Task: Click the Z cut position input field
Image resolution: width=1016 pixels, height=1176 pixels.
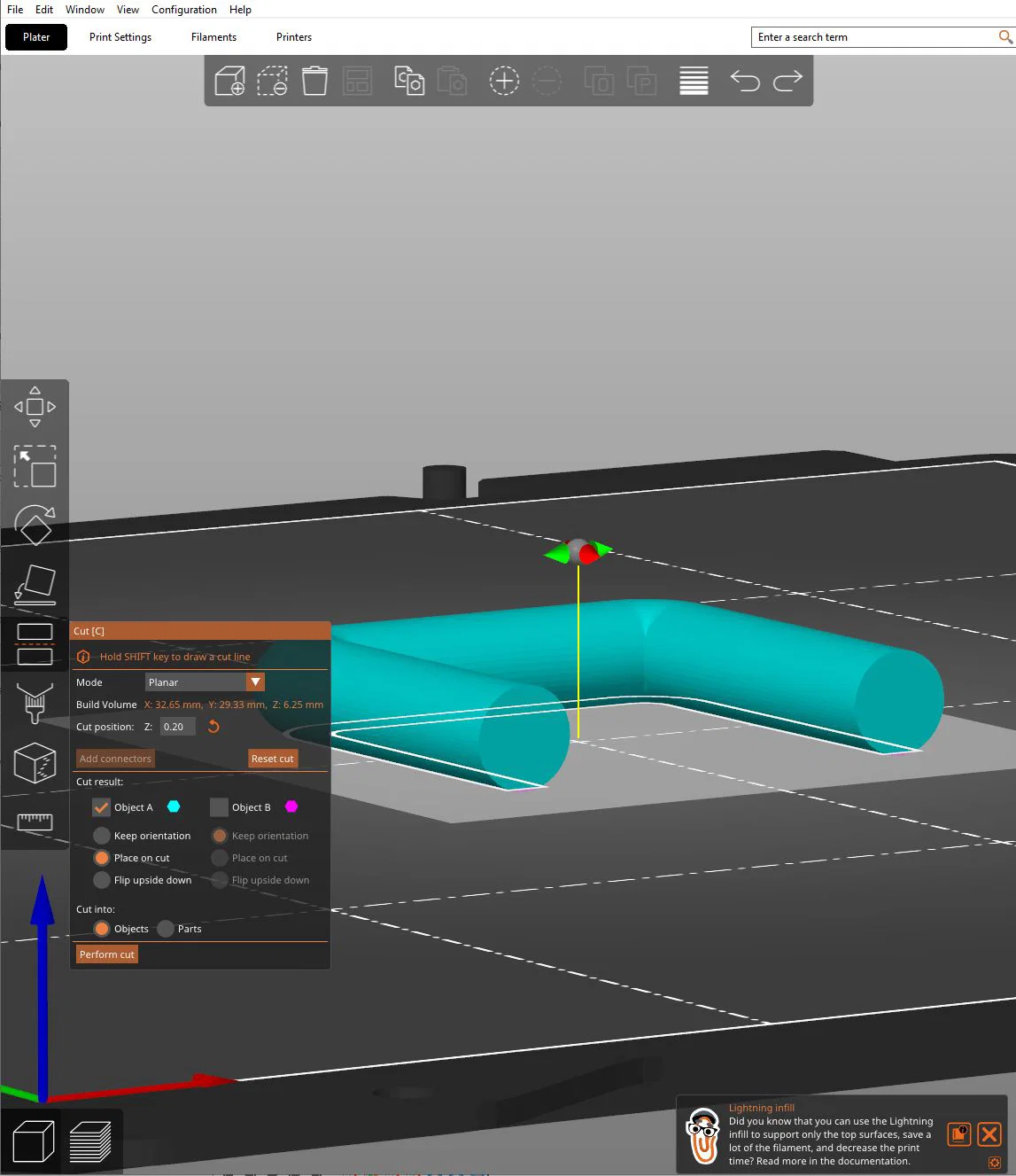Action: 178,727
